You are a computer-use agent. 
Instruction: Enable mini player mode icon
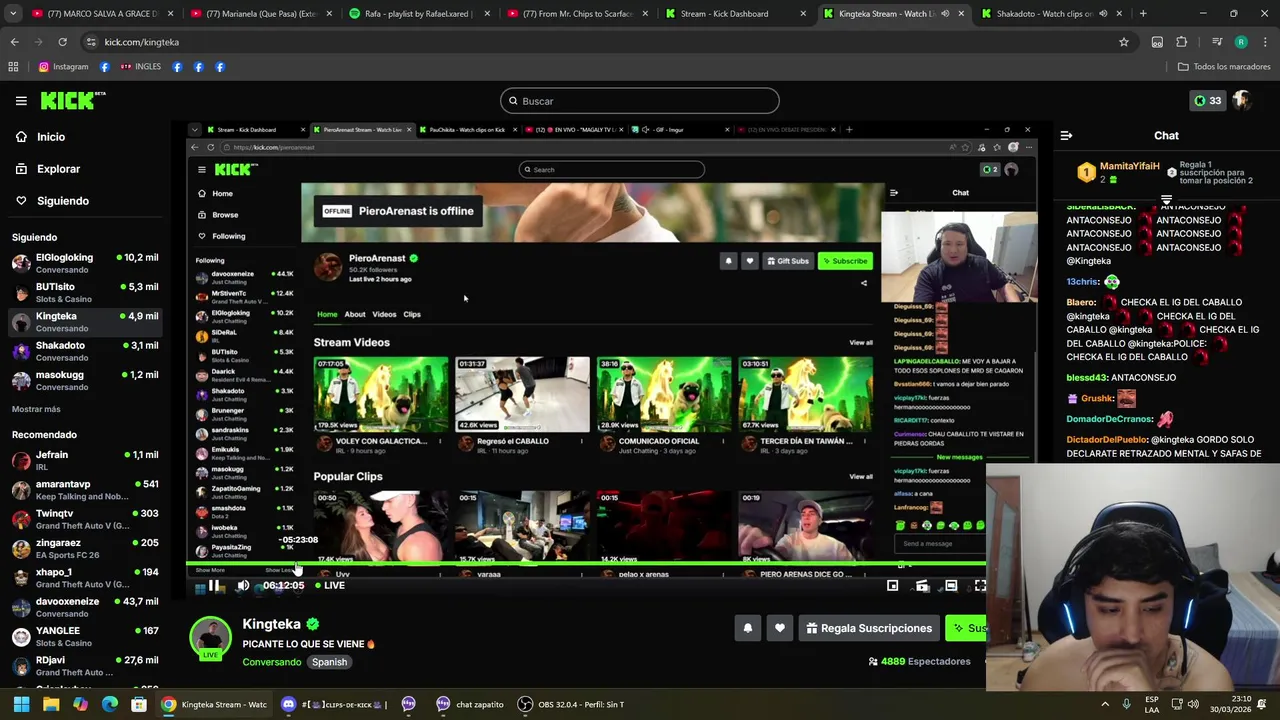[x=893, y=586]
